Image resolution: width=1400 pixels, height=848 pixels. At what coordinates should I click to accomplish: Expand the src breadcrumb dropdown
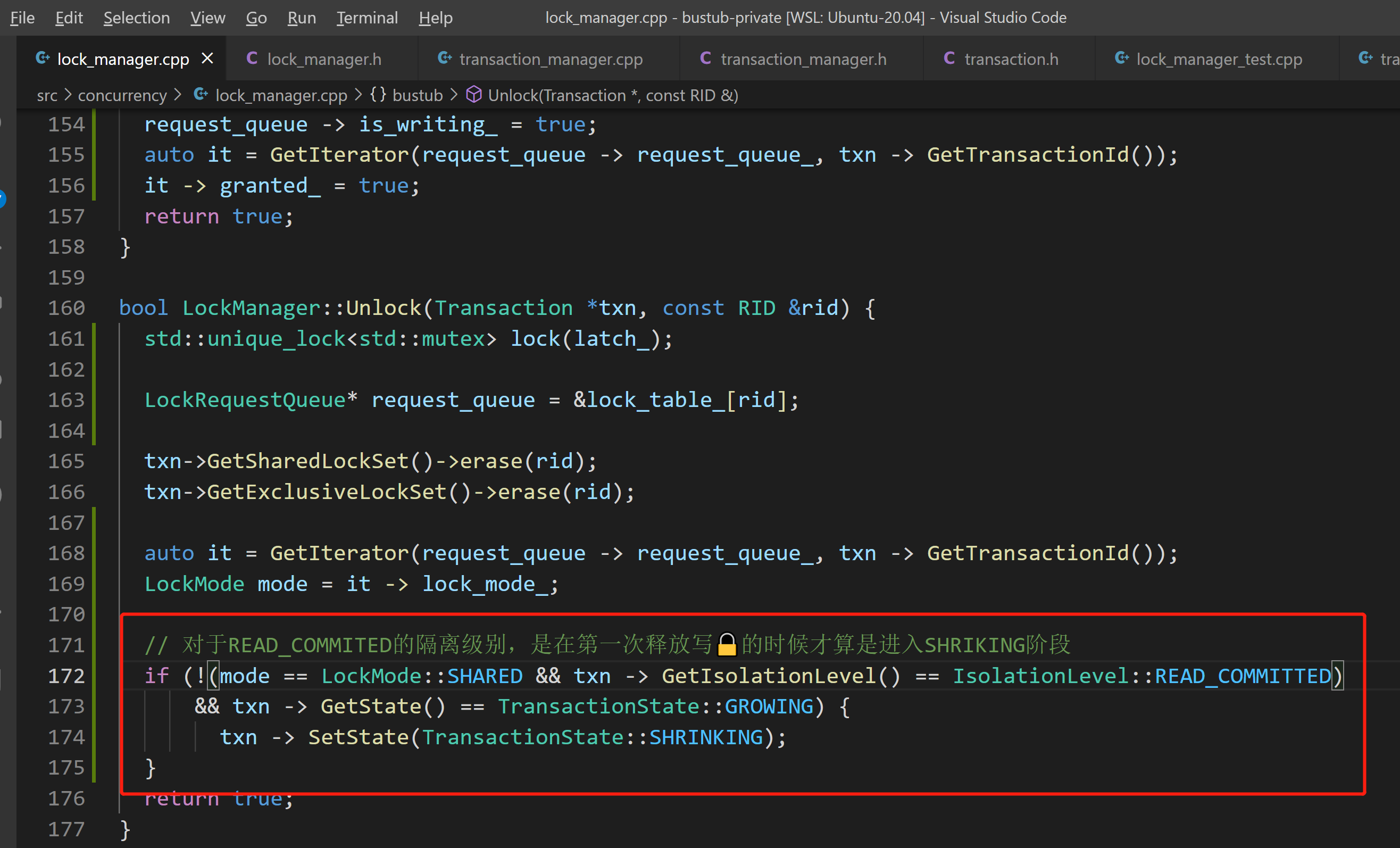[47, 95]
